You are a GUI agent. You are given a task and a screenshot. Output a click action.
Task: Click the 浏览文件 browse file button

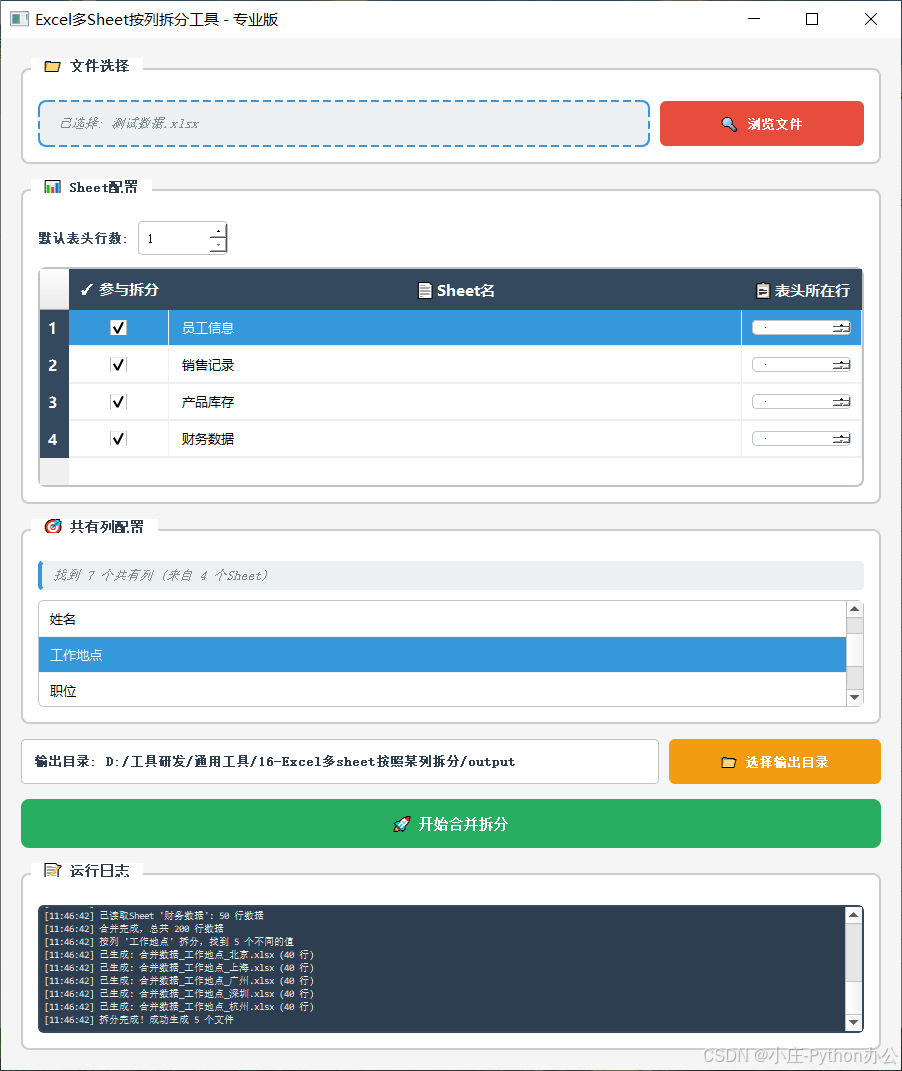tap(761, 124)
